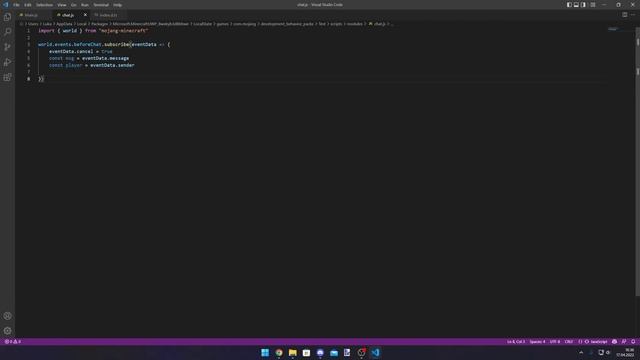Image resolution: width=640 pixels, height=360 pixels.
Task: Open errors and warnings in status bar
Action: 13,342
